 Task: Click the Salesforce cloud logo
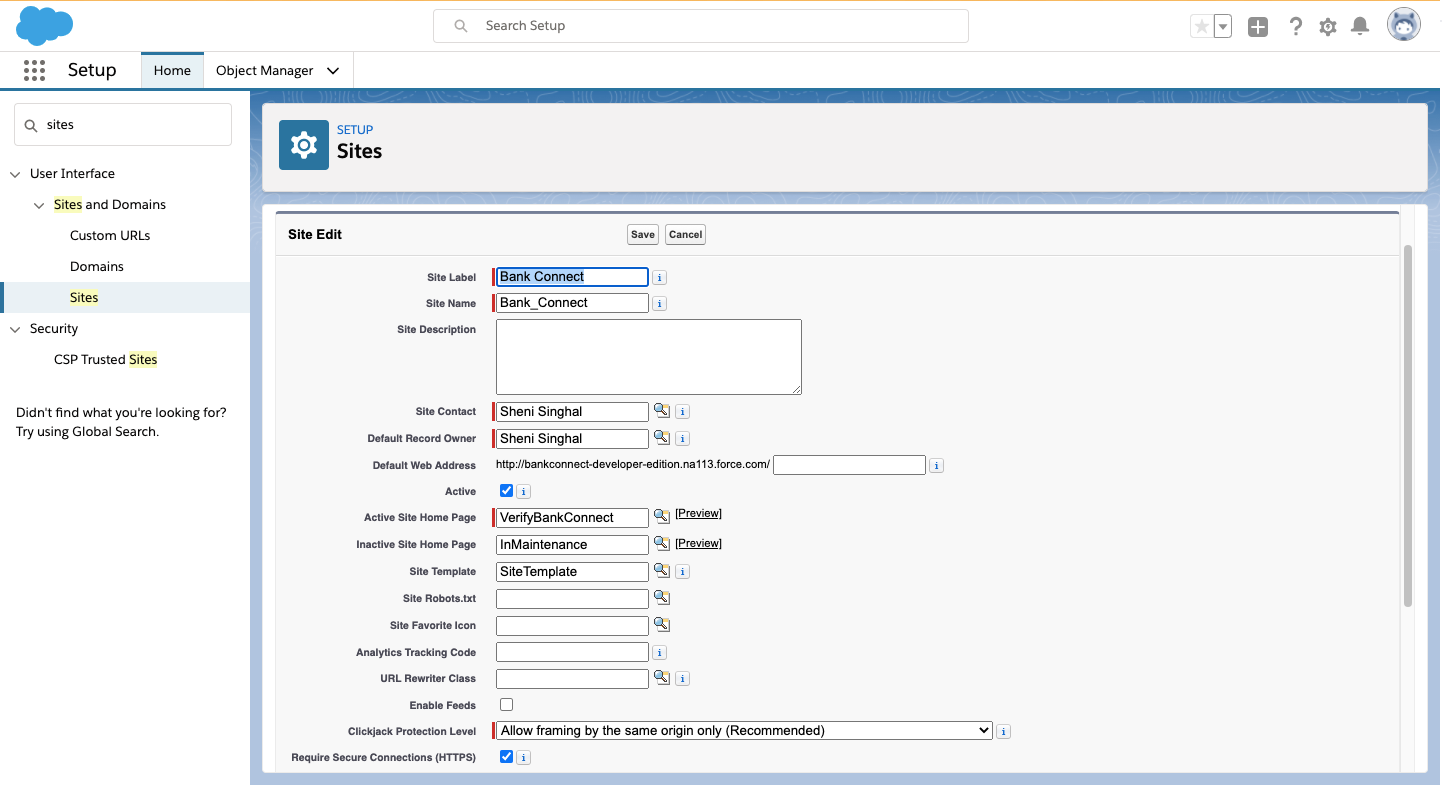coord(45,25)
